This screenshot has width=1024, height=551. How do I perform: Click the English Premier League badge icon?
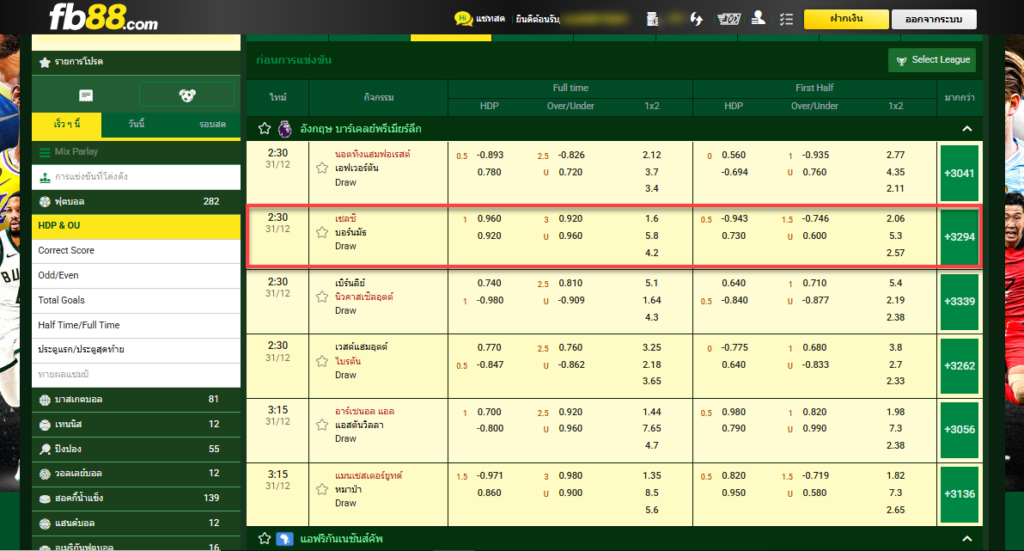[285, 129]
